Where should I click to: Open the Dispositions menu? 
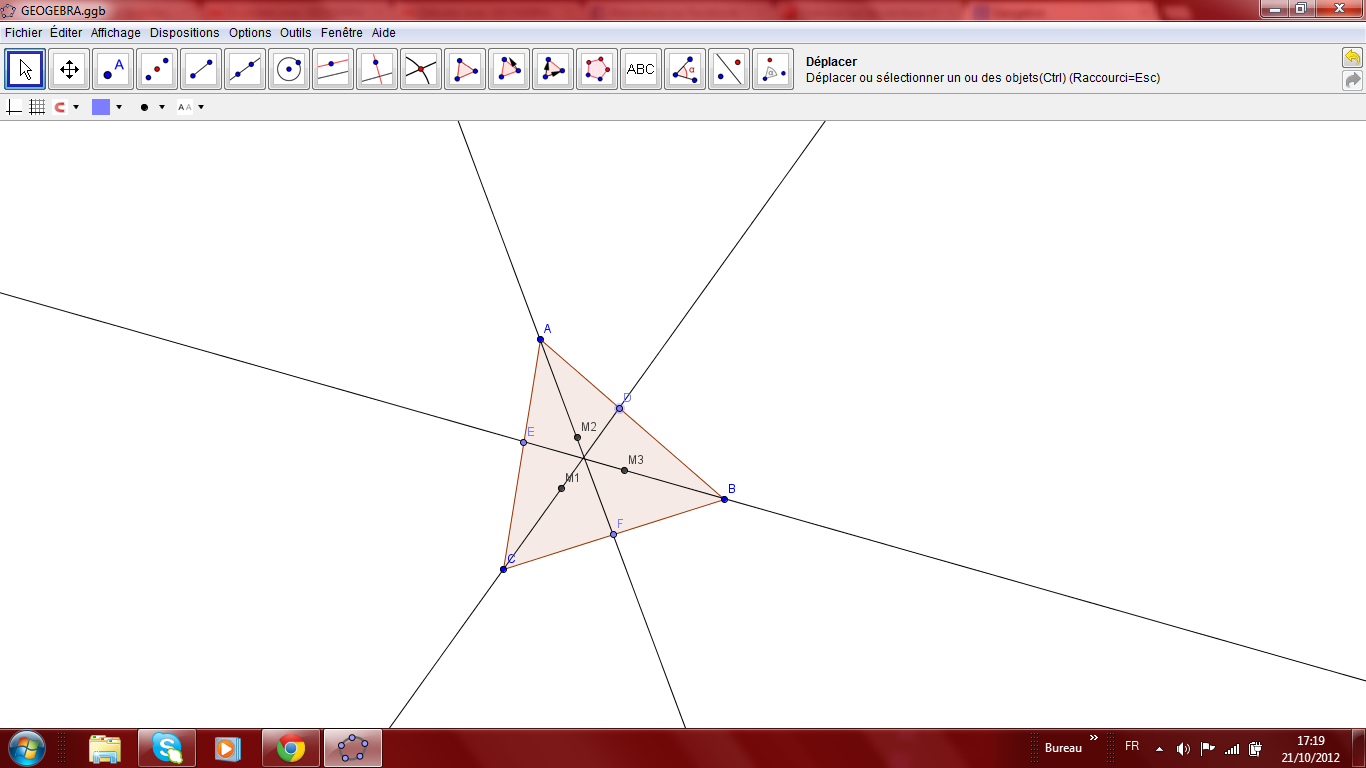point(185,33)
